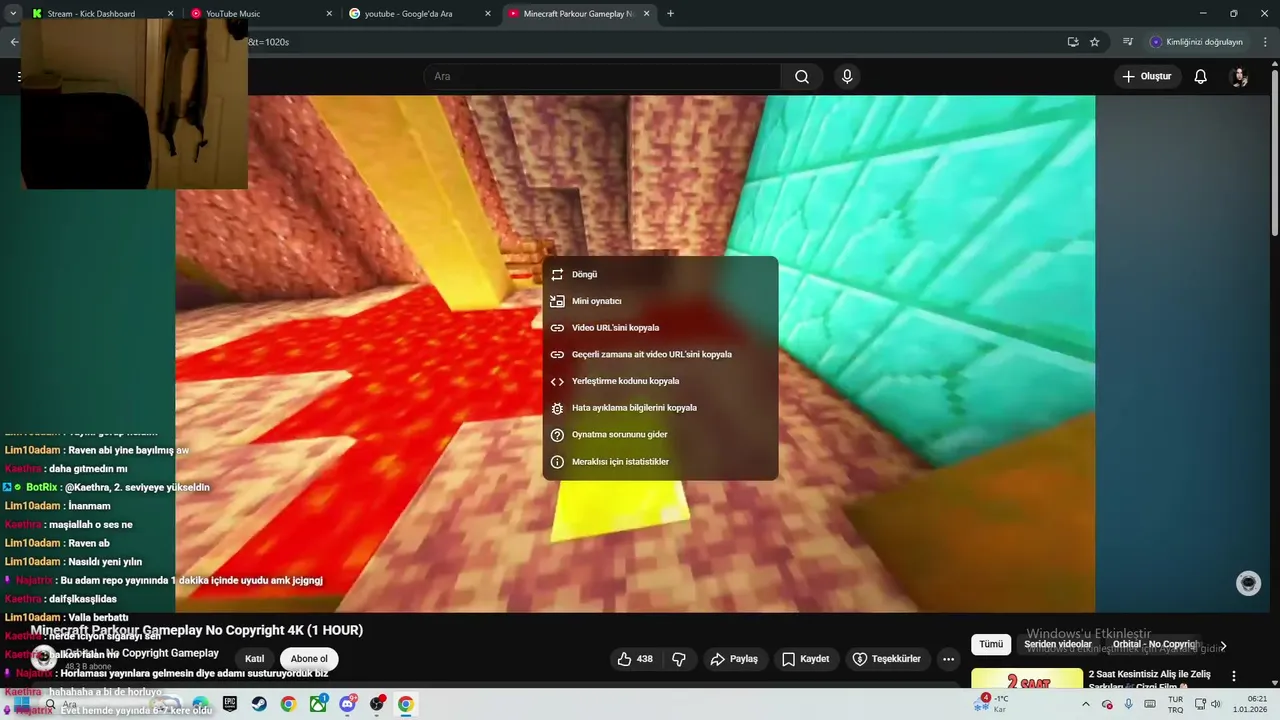This screenshot has width=1280, height=720.
Task: Expand filter chips with right chevron arrow
Action: point(1223,646)
